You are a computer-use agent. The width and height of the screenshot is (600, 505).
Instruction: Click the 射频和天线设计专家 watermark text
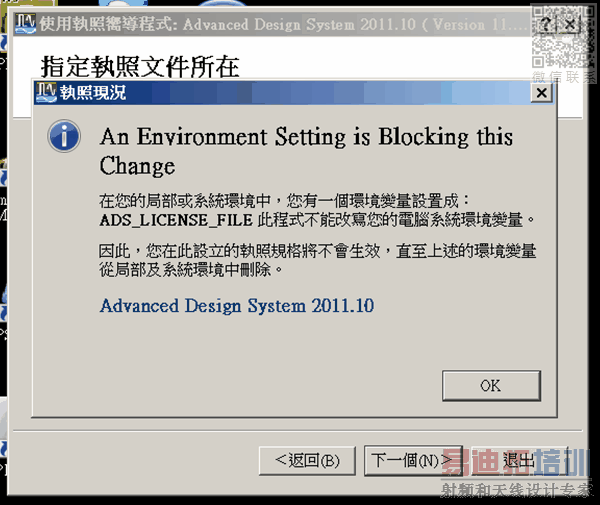coord(513,490)
